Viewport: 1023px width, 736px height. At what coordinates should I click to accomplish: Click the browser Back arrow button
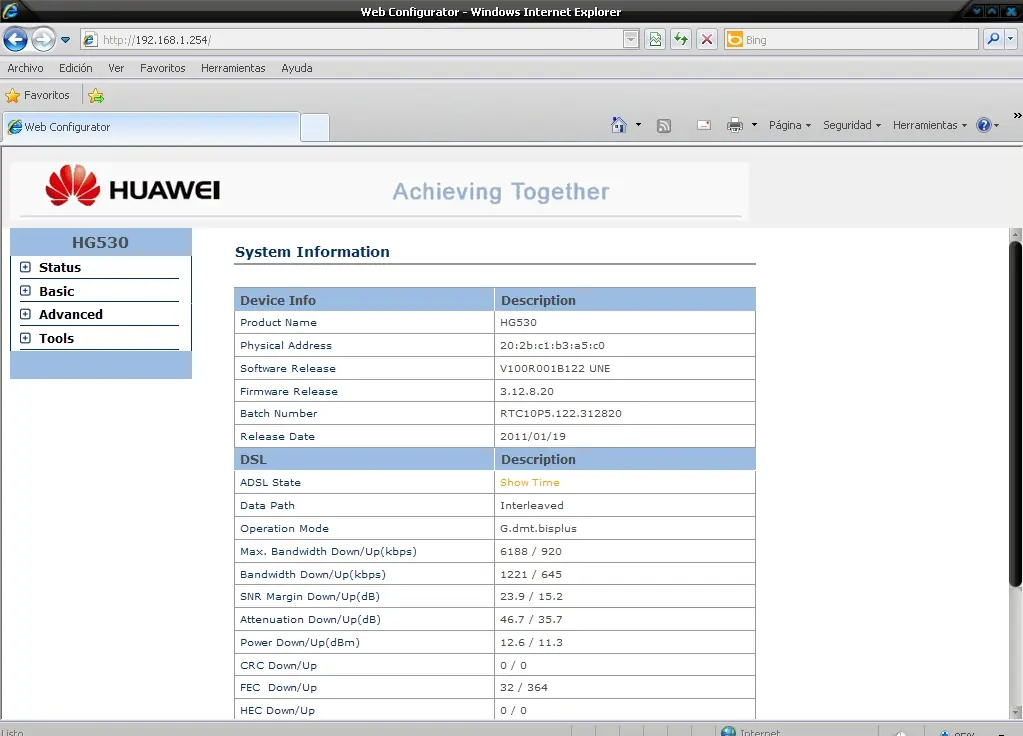pos(15,40)
